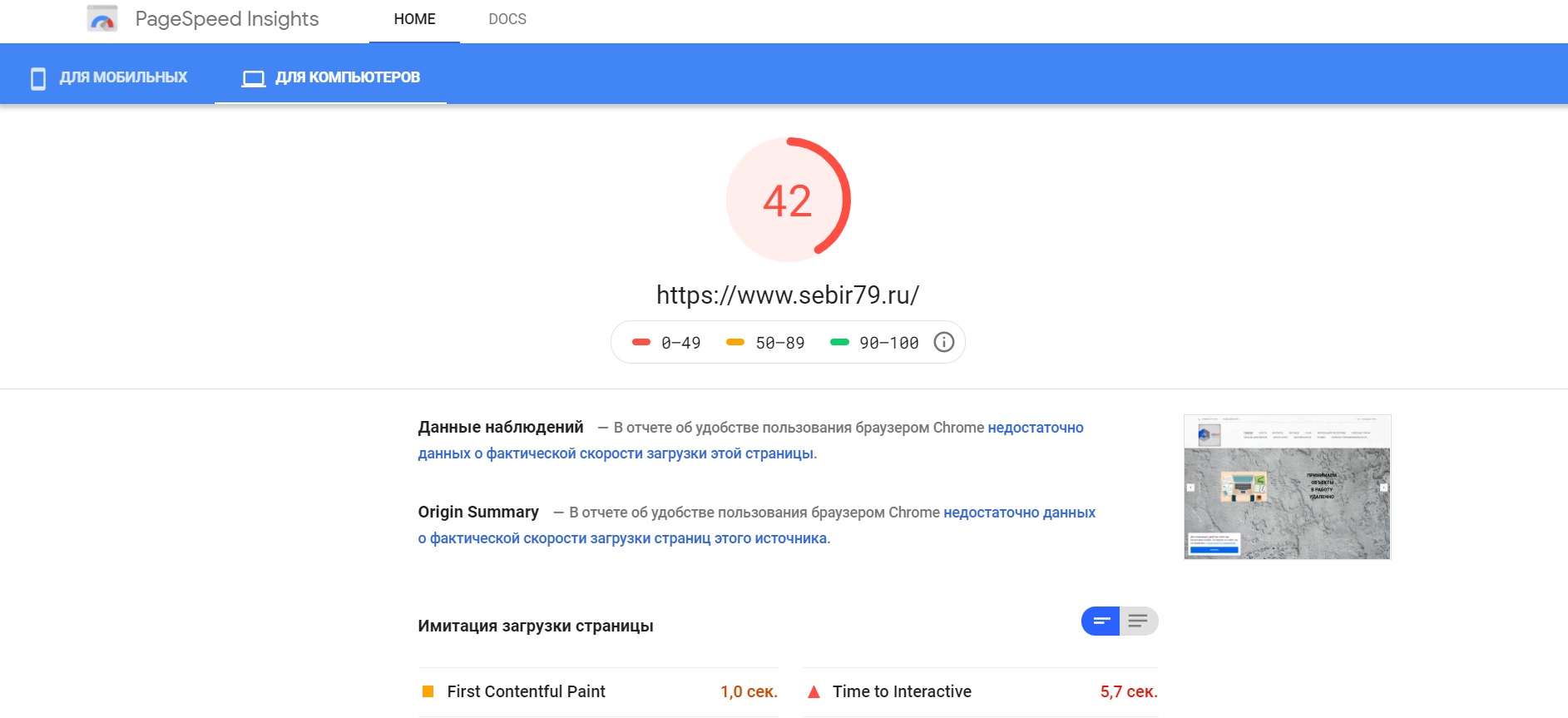
Task: Click the info icon beside score legend
Action: pyautogui.click(x=943, y=342)
